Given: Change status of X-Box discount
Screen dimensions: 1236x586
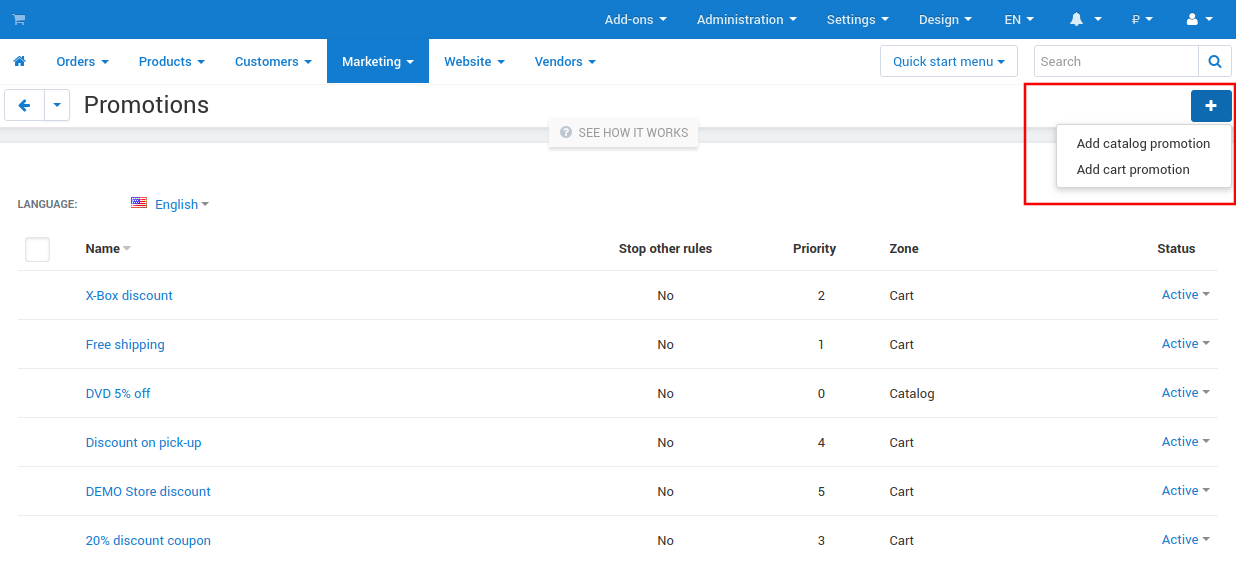Looking at the screenshot, I should pos(1185,295).
